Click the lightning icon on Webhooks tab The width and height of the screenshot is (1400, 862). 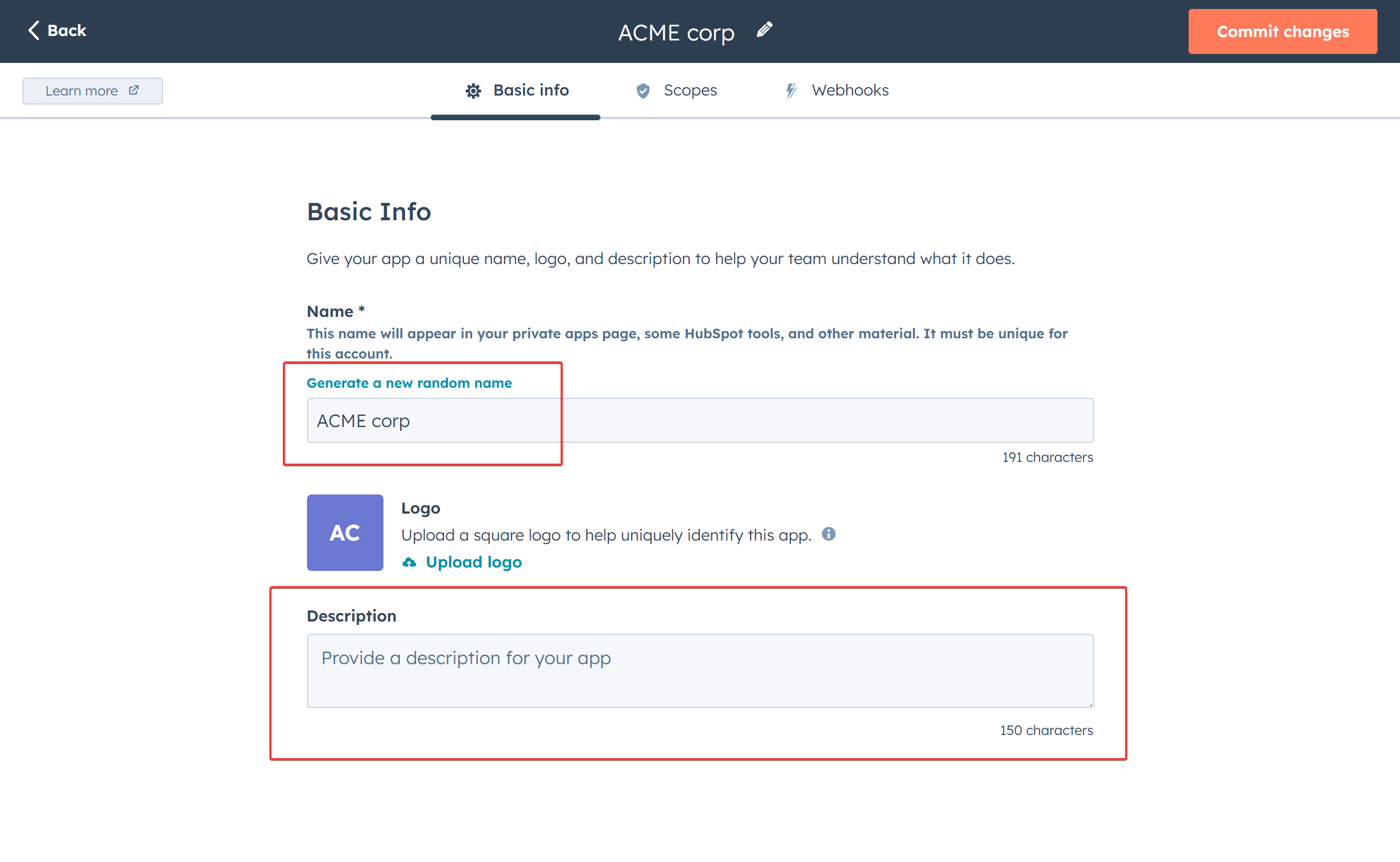pos(791,90)
